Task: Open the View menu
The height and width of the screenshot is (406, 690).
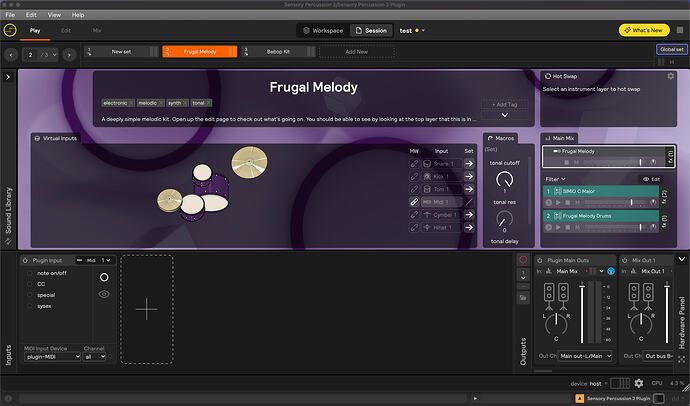Action: [x=54, y=15]
